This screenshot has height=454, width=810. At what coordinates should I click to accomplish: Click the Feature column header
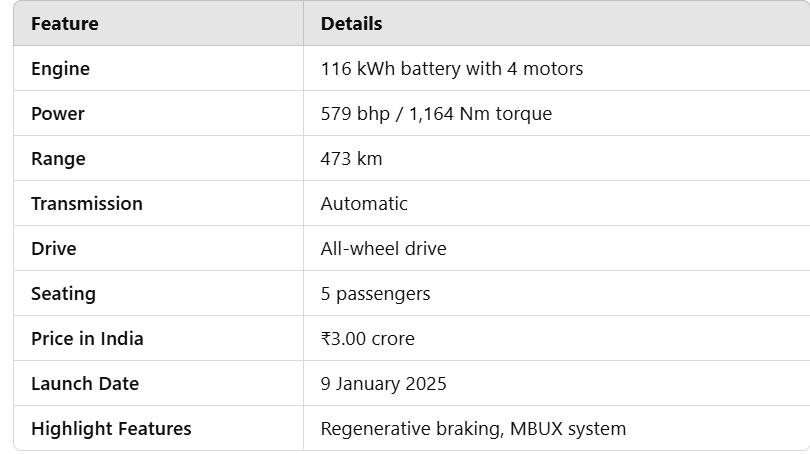pos(65,24)
